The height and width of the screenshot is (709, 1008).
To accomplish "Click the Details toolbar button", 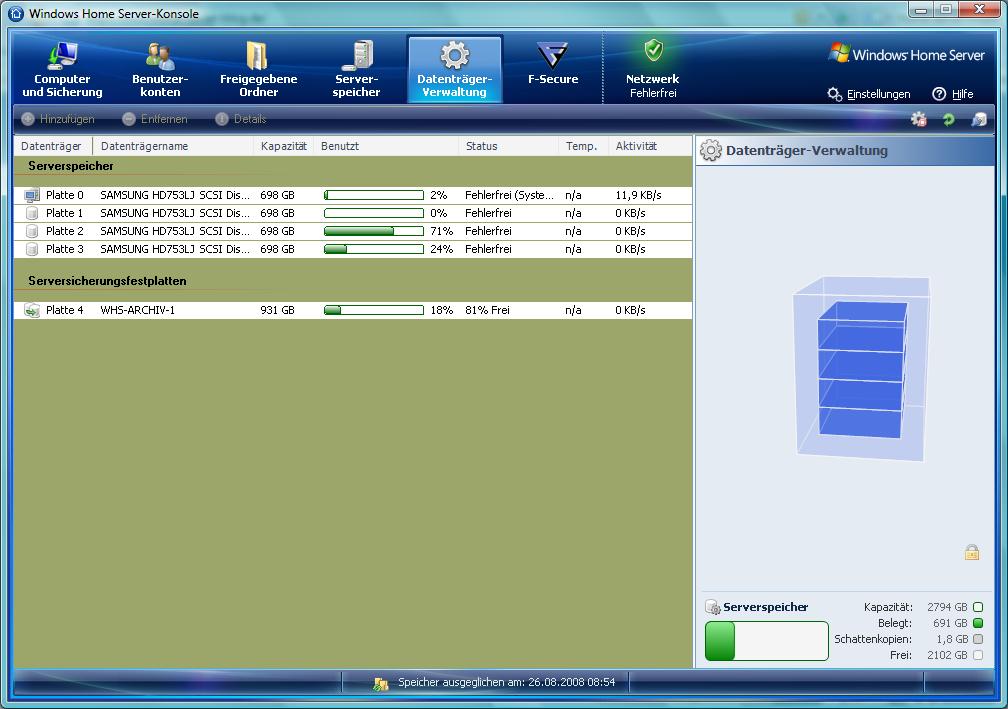I will pyautogui.click(x=241, y=119).
